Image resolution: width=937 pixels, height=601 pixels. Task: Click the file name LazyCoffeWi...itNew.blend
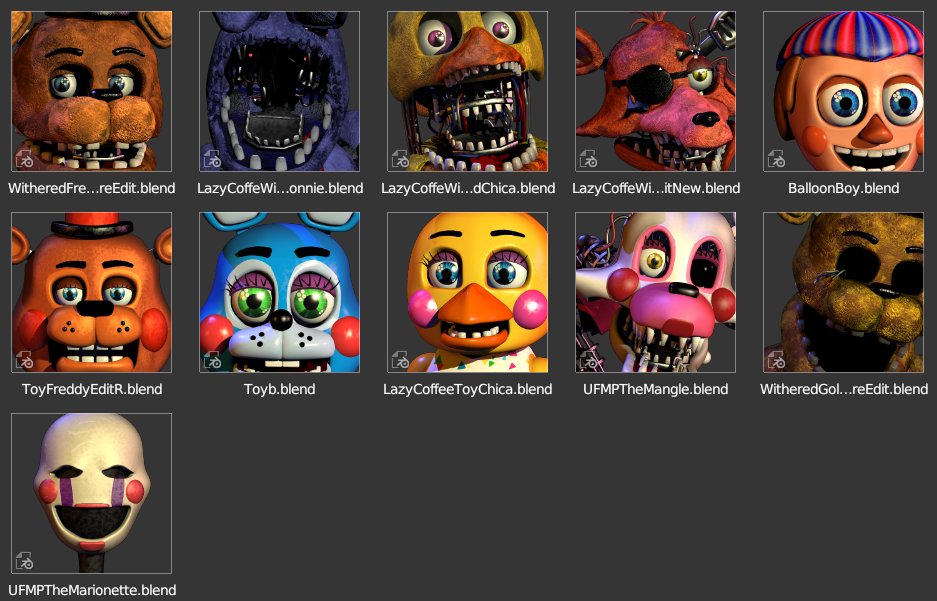click(656, 188)
